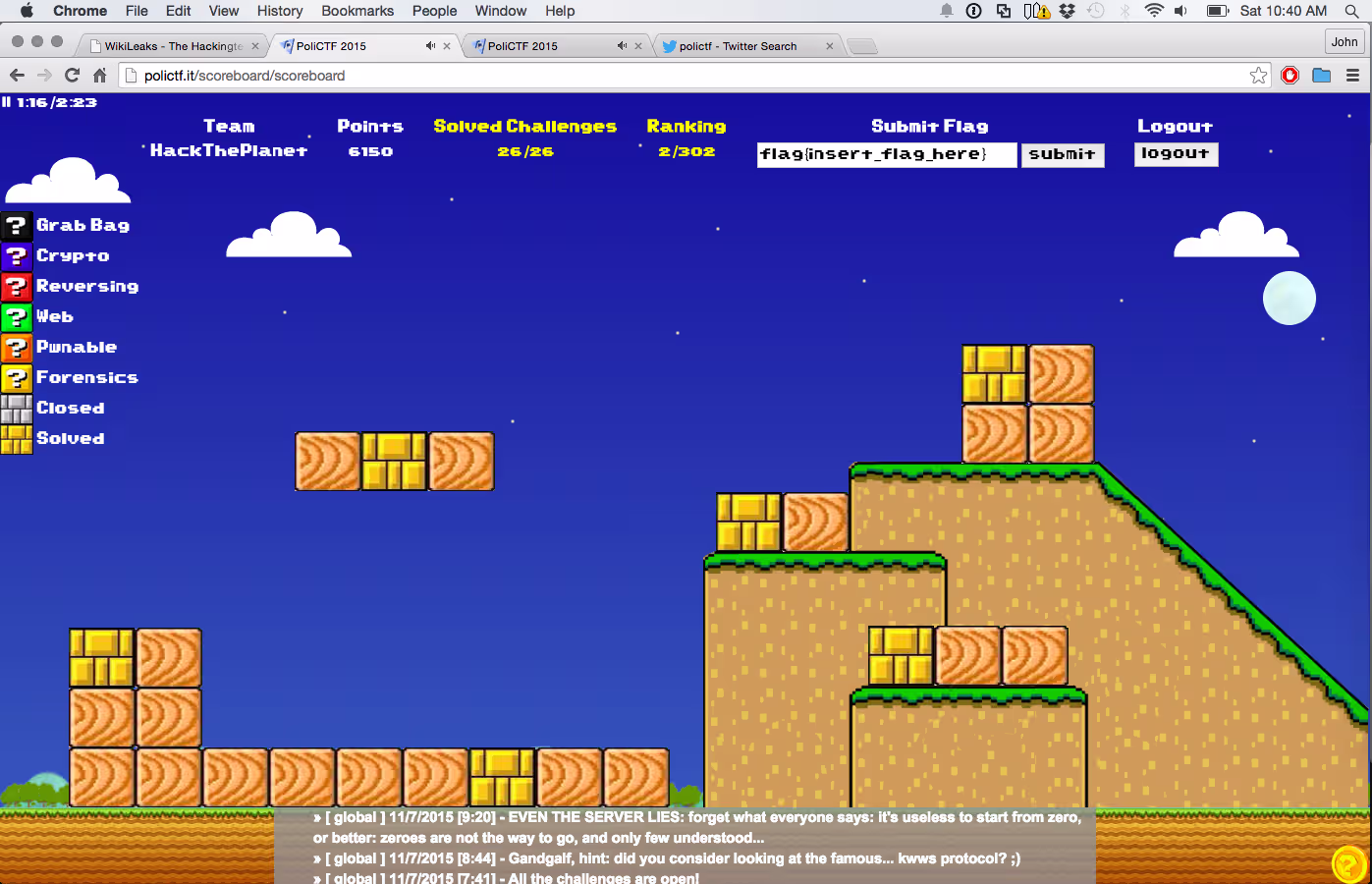Click the logout button
Screen dimensions: 1372x884
(1176, 154)
